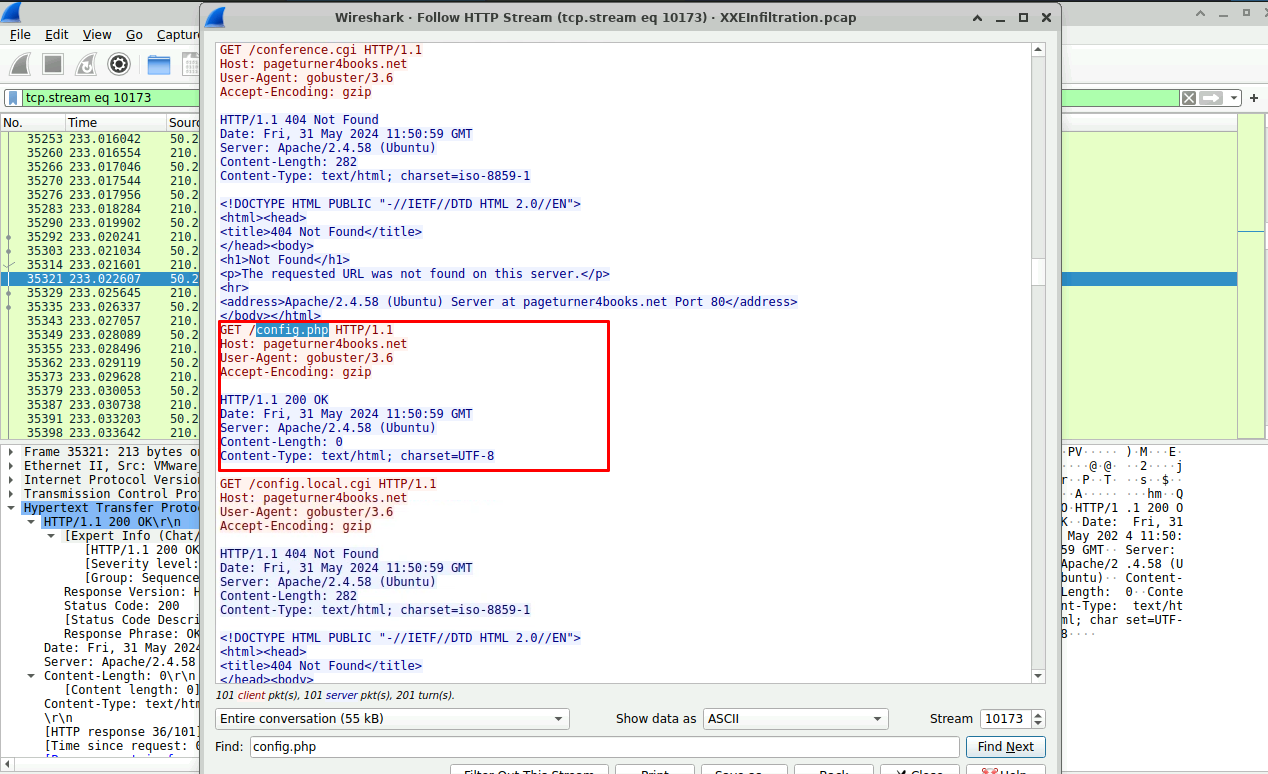
Task: Select packet 35290 in packet list
Action: click(x=100, y=223)
